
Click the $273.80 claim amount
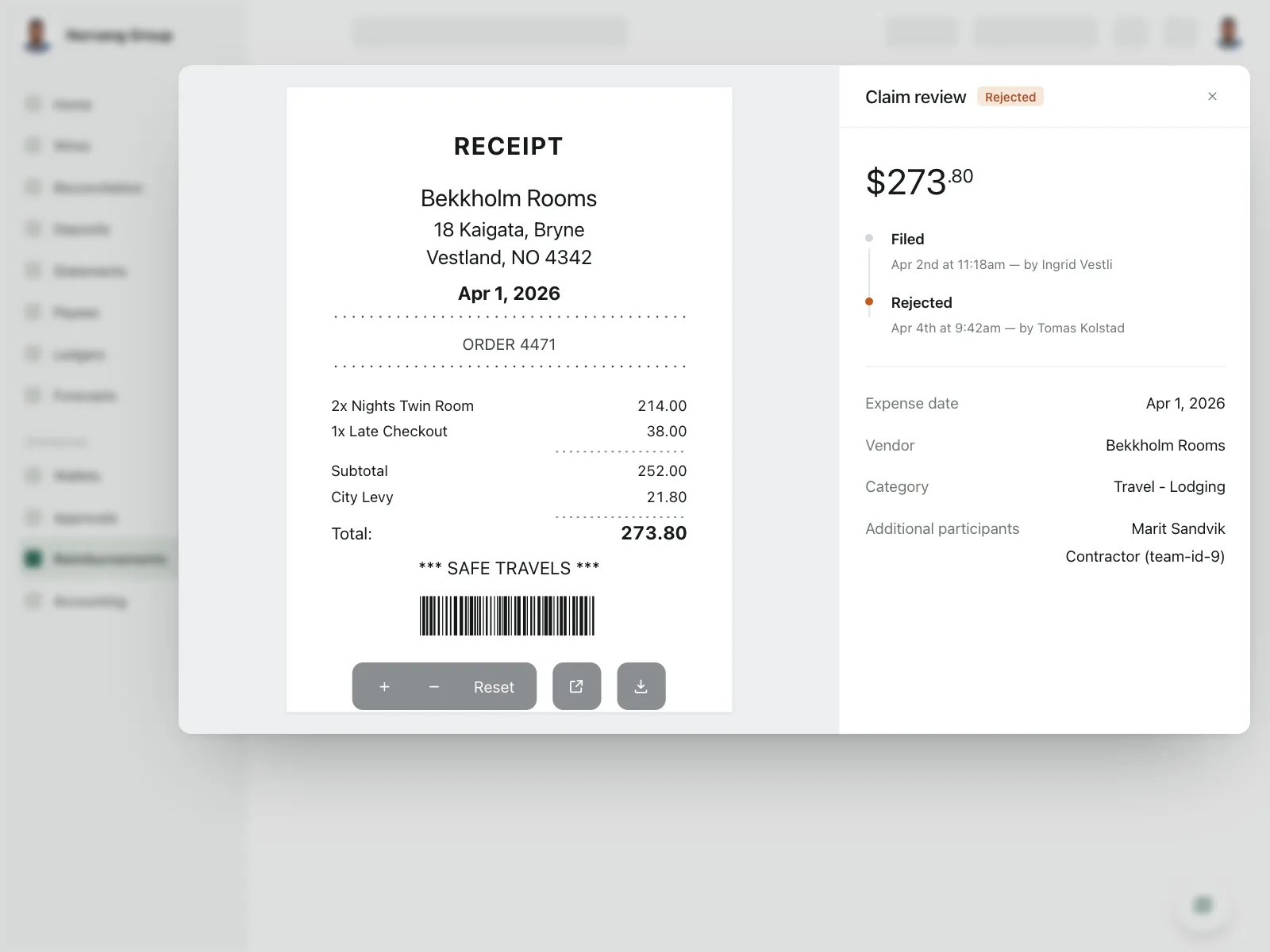pyautogui.click(x=919, y=182)
